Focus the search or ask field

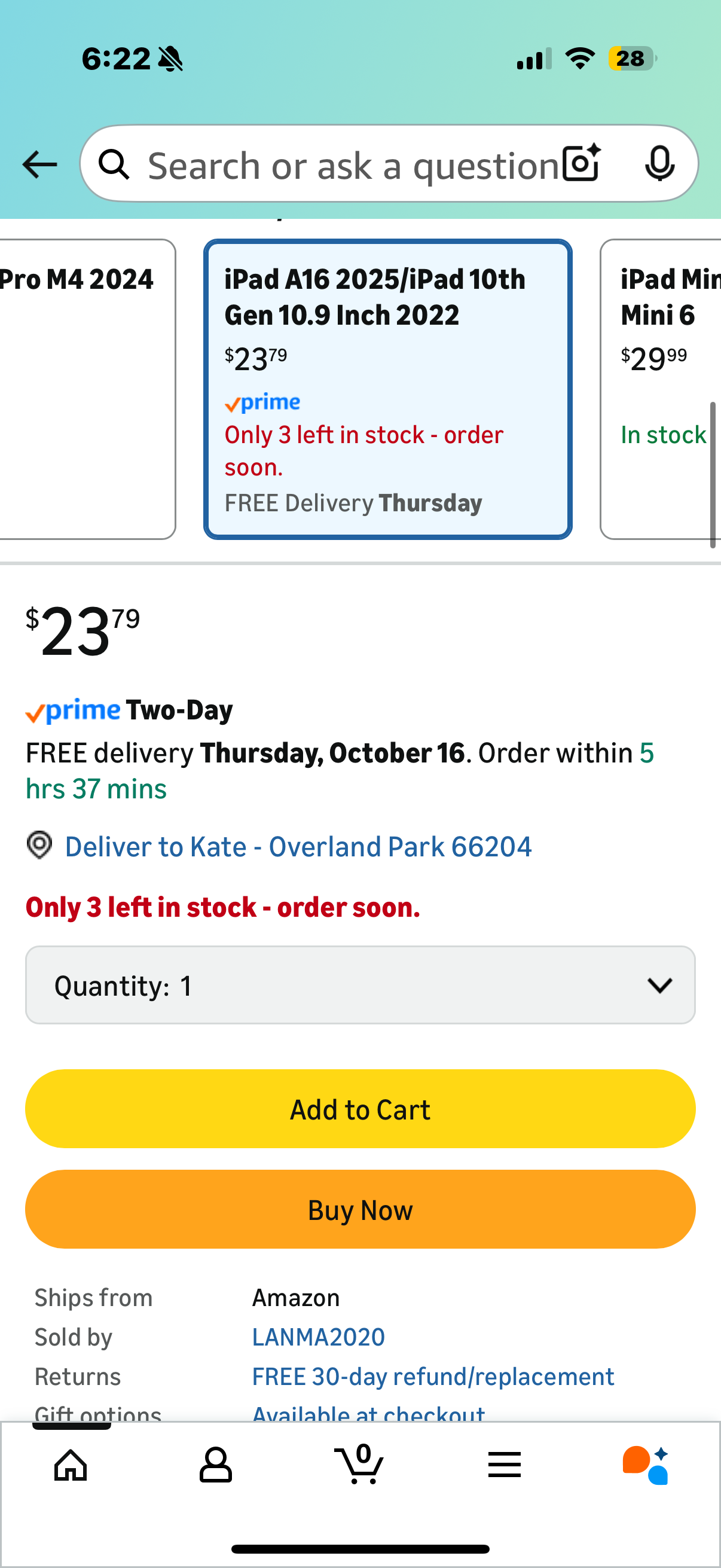[353, 166]
